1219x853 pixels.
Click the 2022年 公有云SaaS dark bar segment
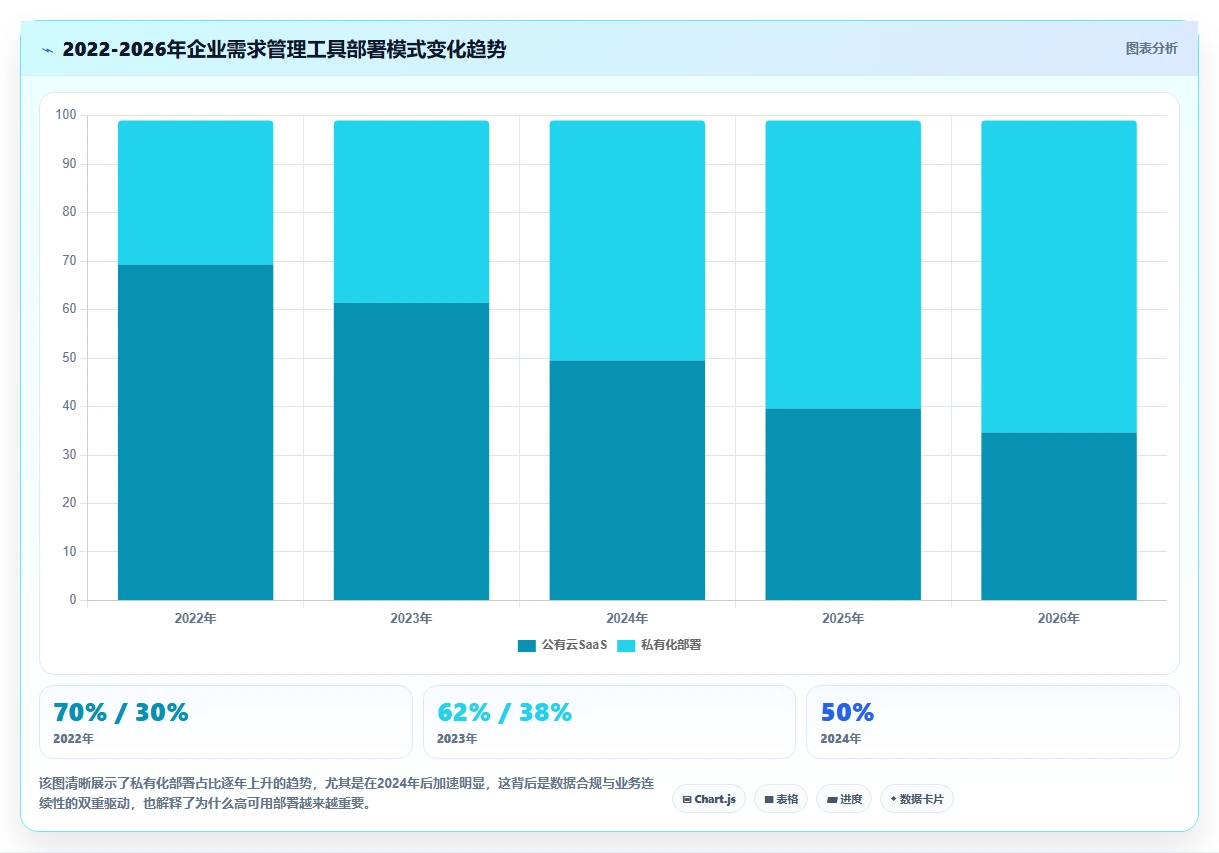pos(195,432)
